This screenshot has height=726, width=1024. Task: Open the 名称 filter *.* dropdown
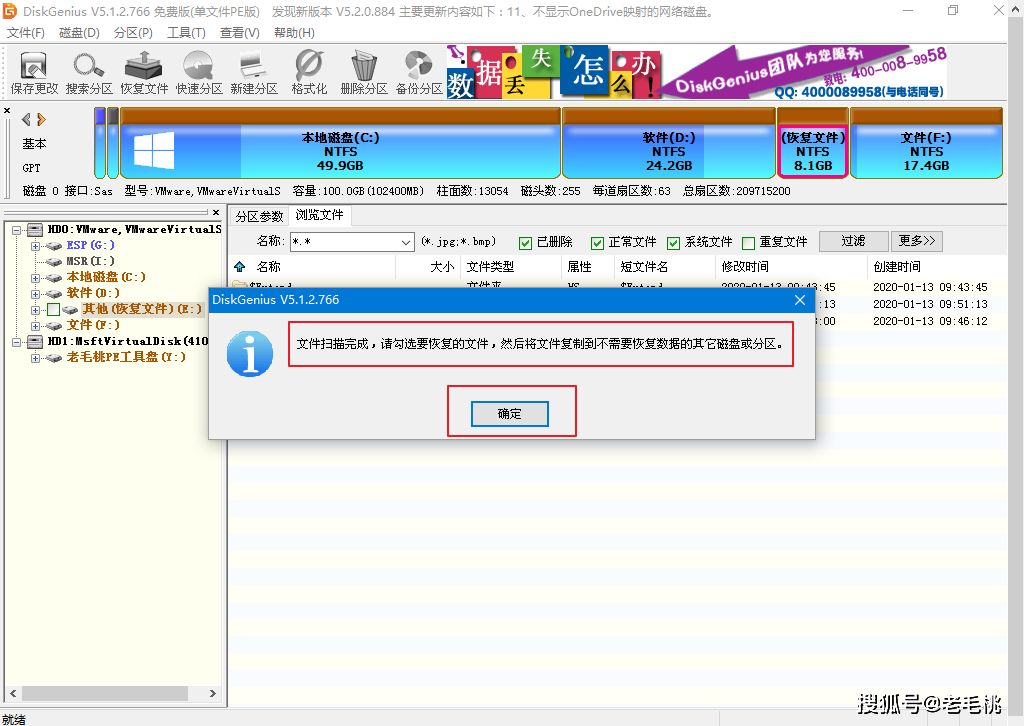[406, 242]
